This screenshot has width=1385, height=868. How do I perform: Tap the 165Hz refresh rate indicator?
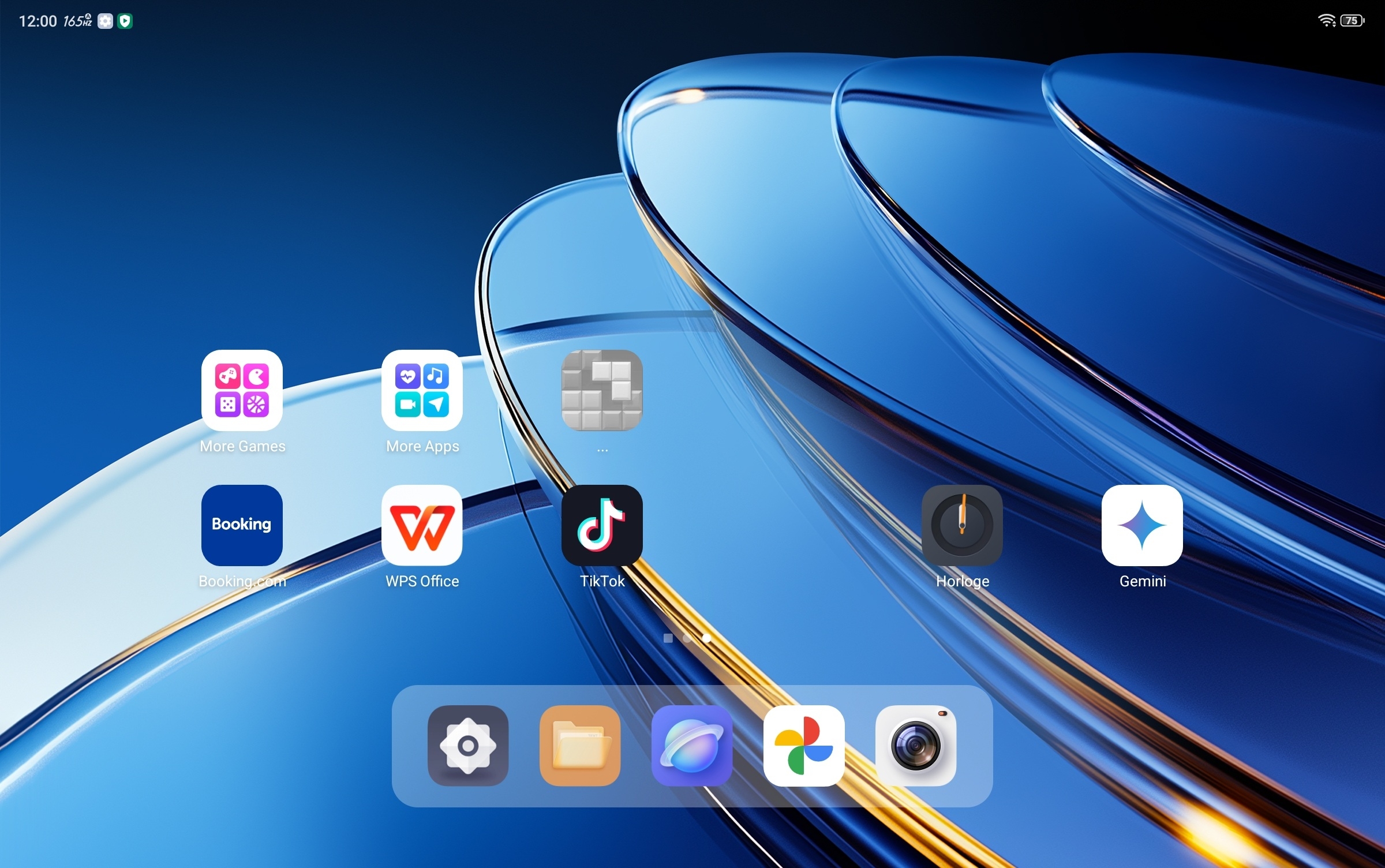(77, 21)
